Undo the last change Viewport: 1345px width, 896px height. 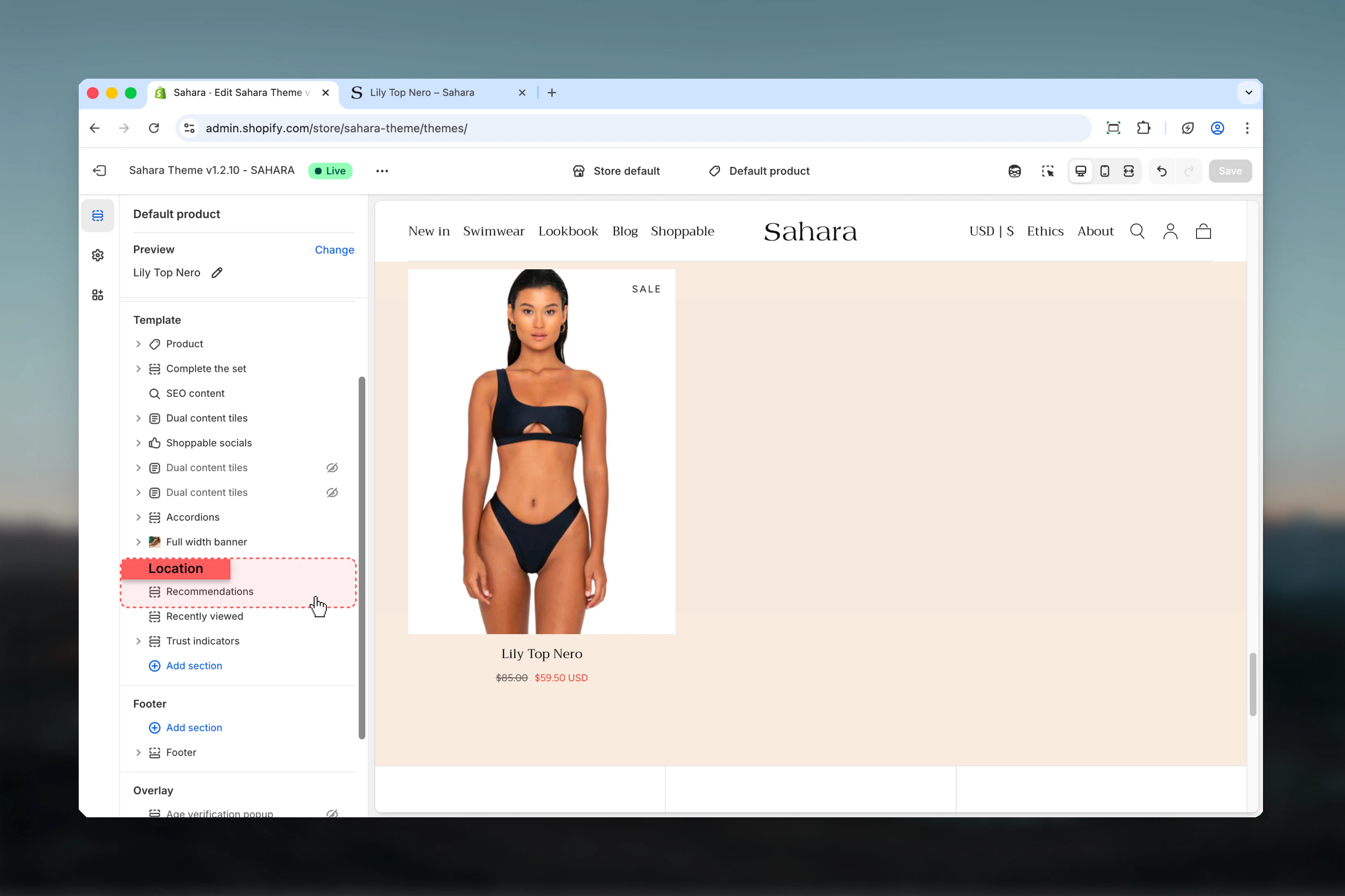pos(1162,171)
